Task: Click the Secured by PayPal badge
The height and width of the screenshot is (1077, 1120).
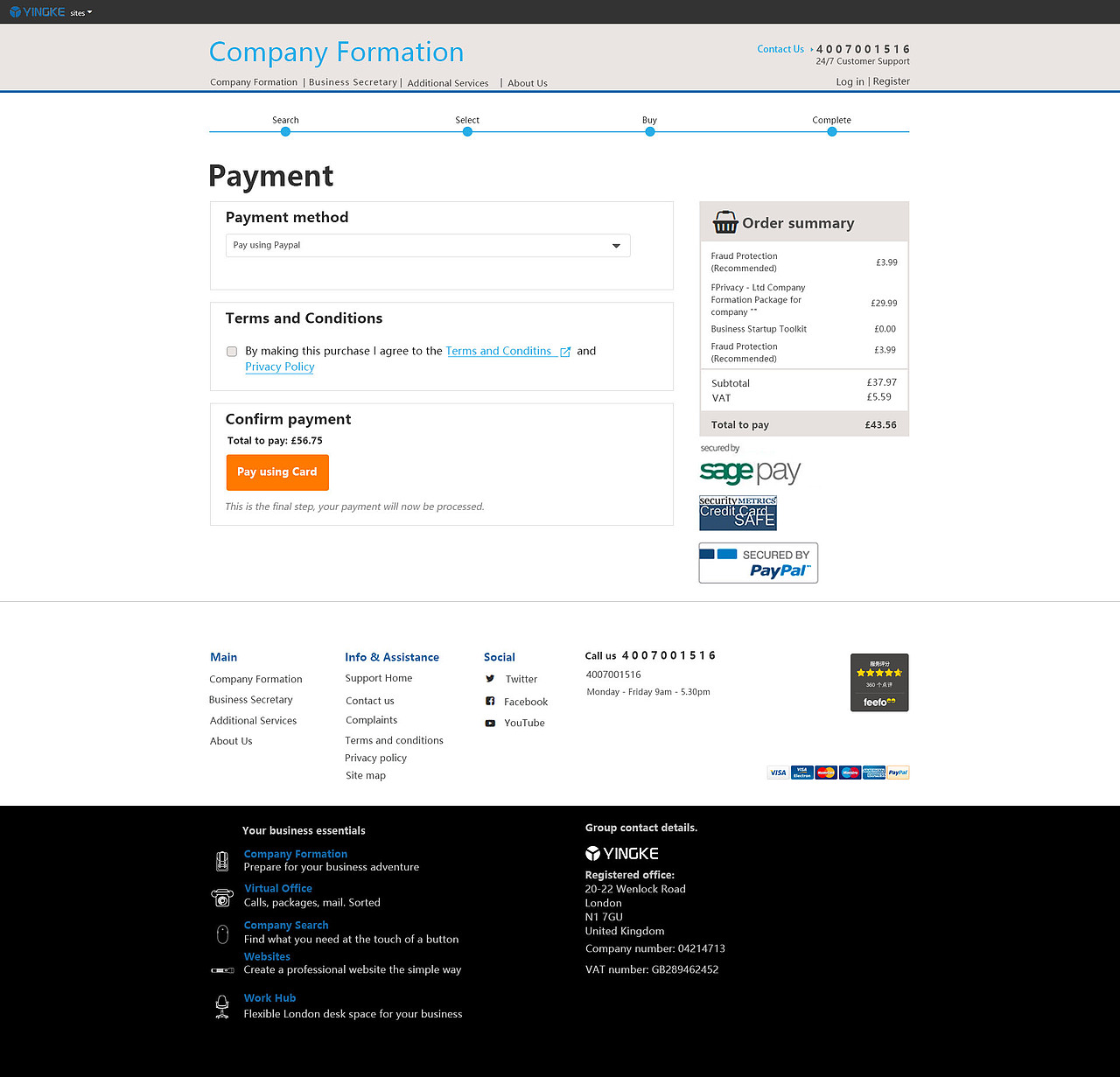Action: (x=759, y=563)
